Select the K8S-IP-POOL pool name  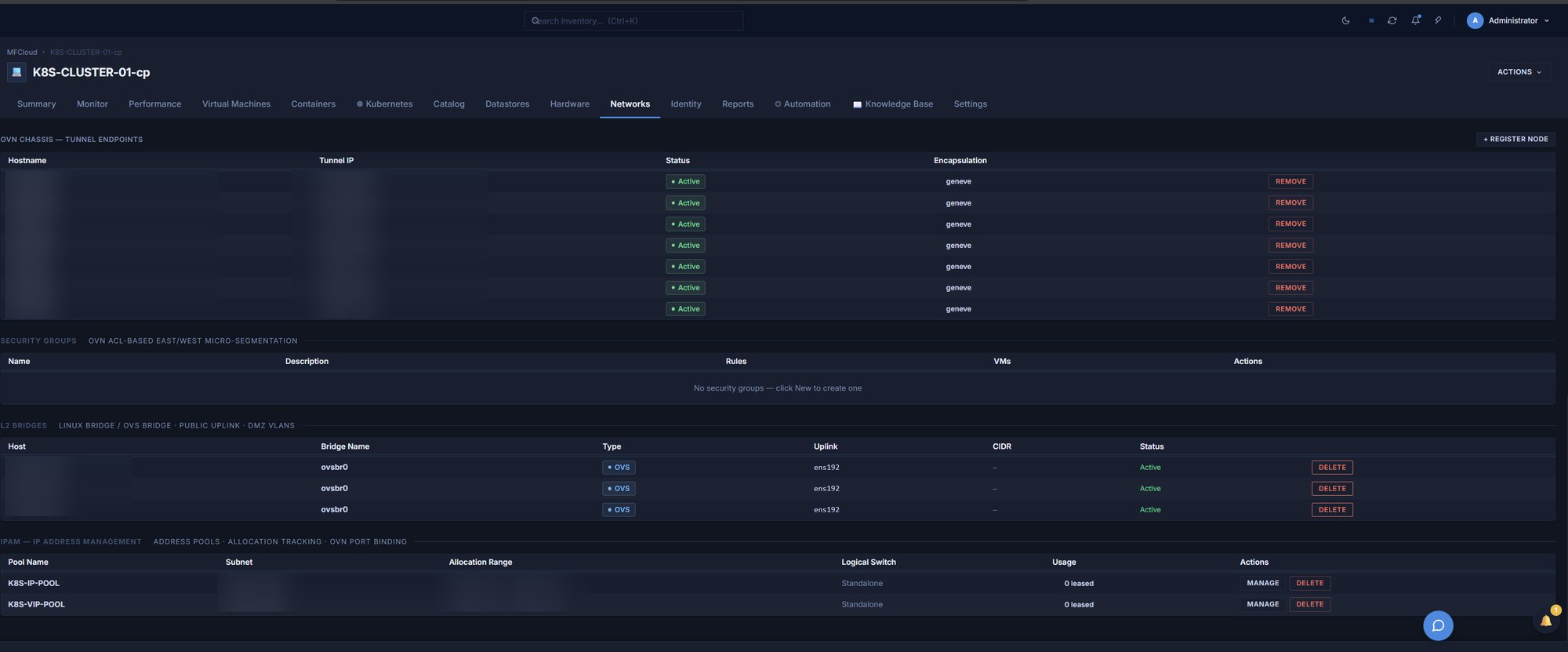coord(34,584)
